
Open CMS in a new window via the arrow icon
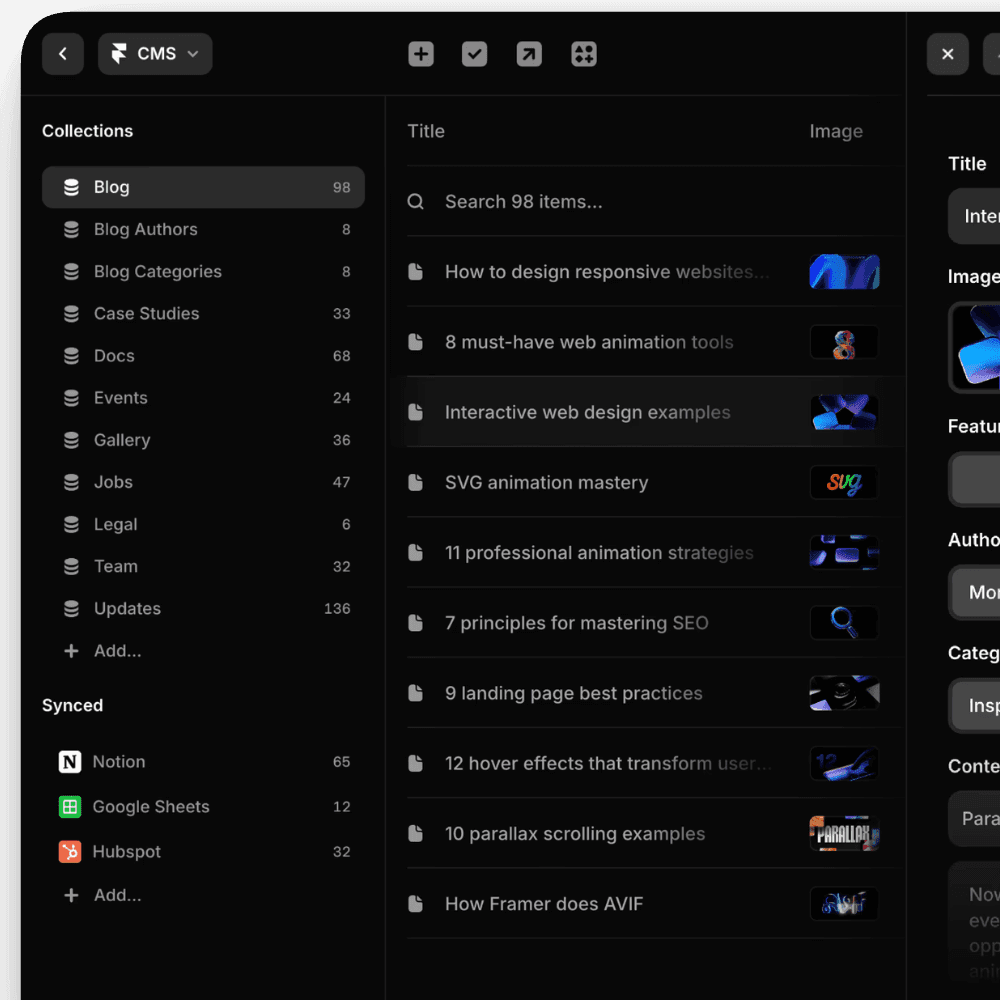click(x=529, y=54)
